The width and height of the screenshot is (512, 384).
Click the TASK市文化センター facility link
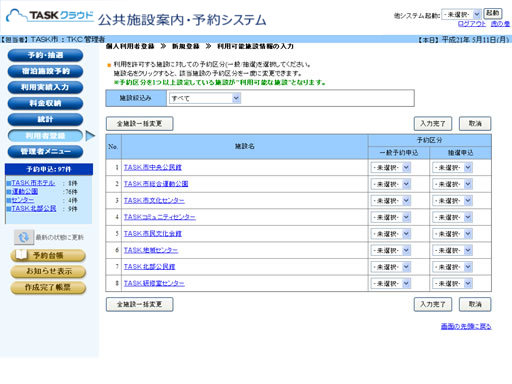[154, 200]
